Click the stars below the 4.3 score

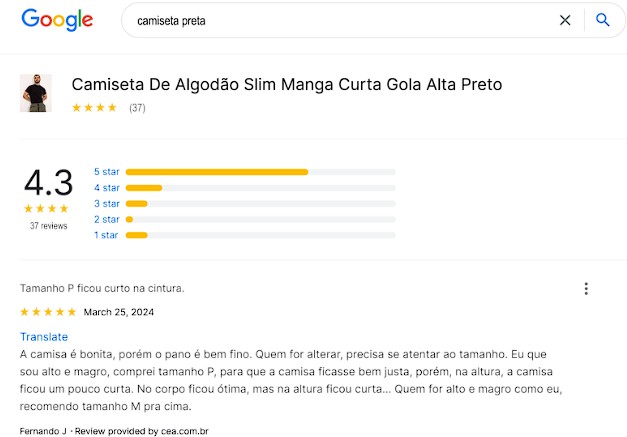pos(48,208)
